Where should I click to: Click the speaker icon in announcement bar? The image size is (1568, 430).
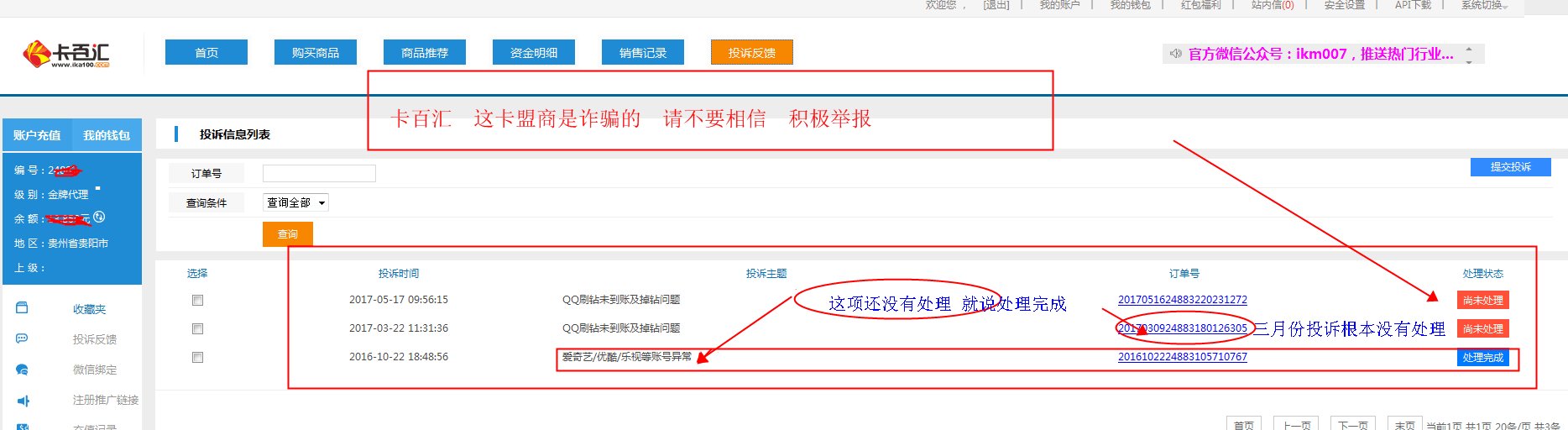(x=1175, y=54)
